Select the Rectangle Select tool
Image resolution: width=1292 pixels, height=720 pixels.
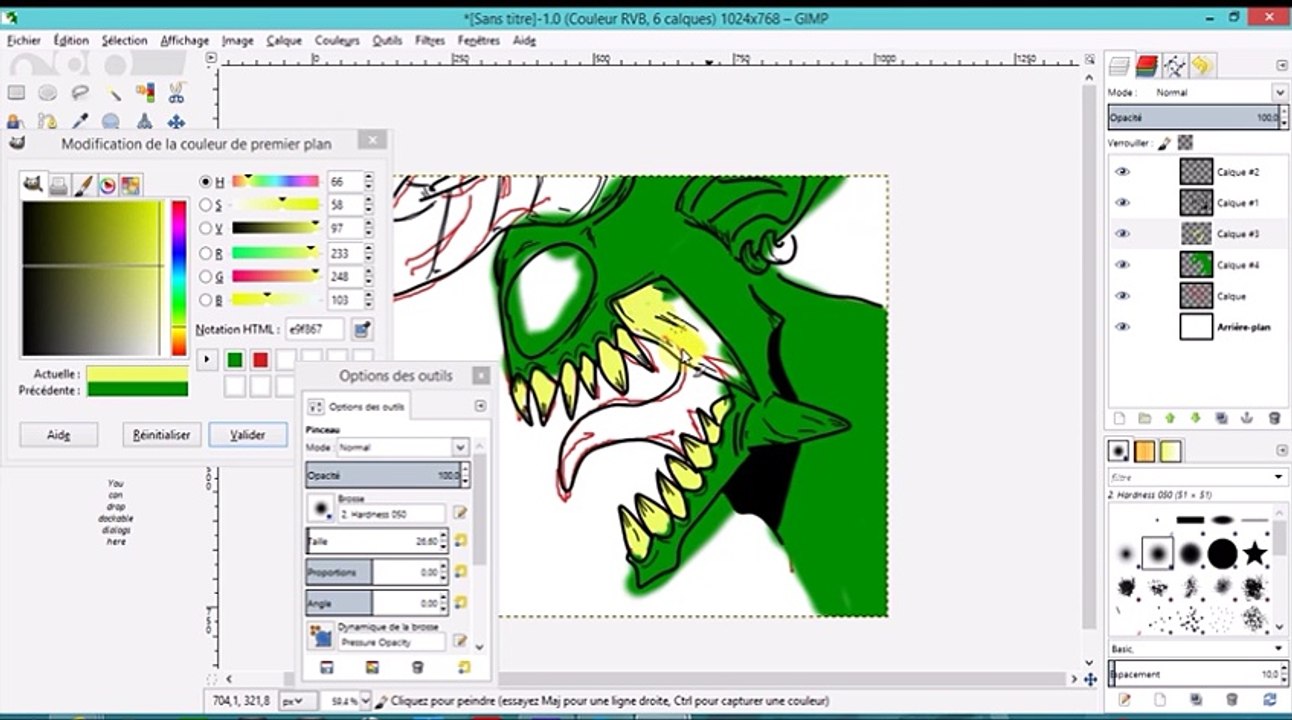[x=16, y=93]
